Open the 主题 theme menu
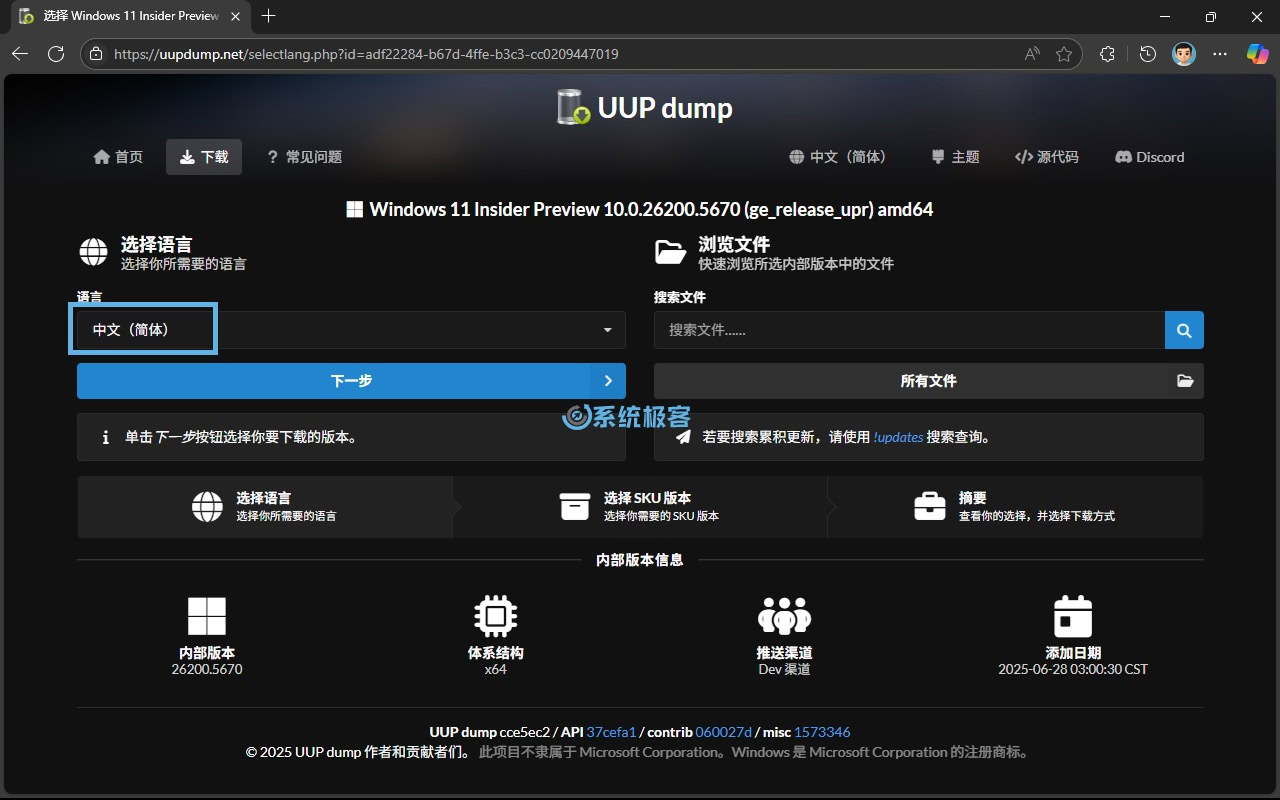Screen dimensions: 1280x800 (x=955, y=157)
